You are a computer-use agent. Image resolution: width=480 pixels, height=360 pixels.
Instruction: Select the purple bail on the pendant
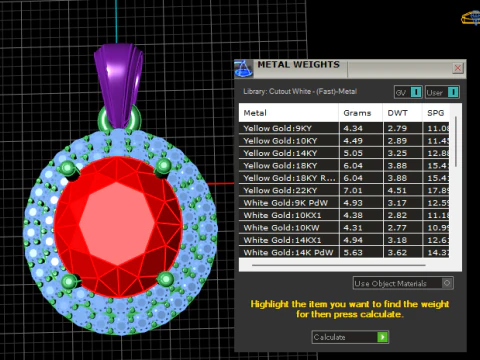coord(118,85)
